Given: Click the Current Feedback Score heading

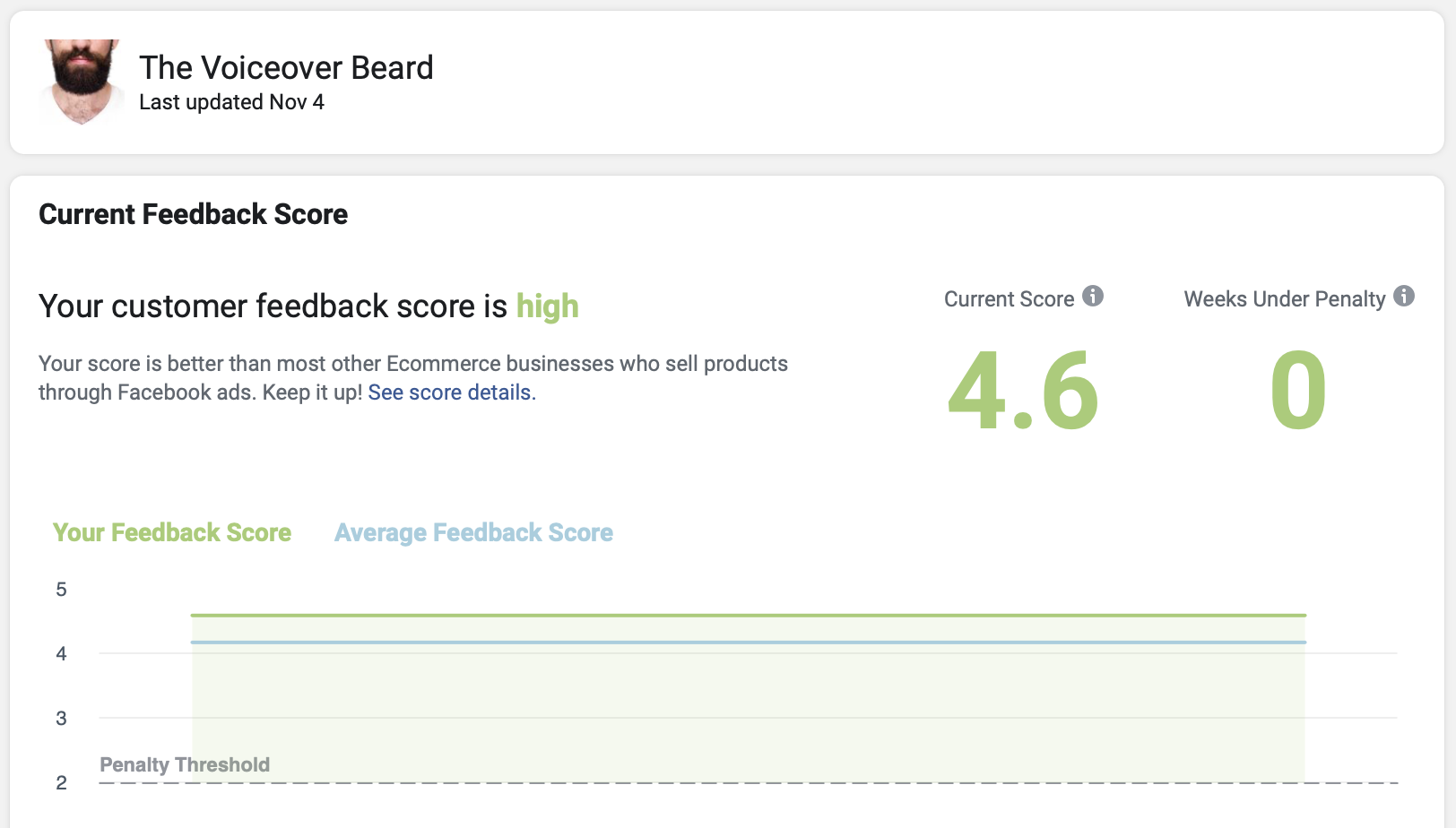Looking at the screenshot, I should 193,214.
